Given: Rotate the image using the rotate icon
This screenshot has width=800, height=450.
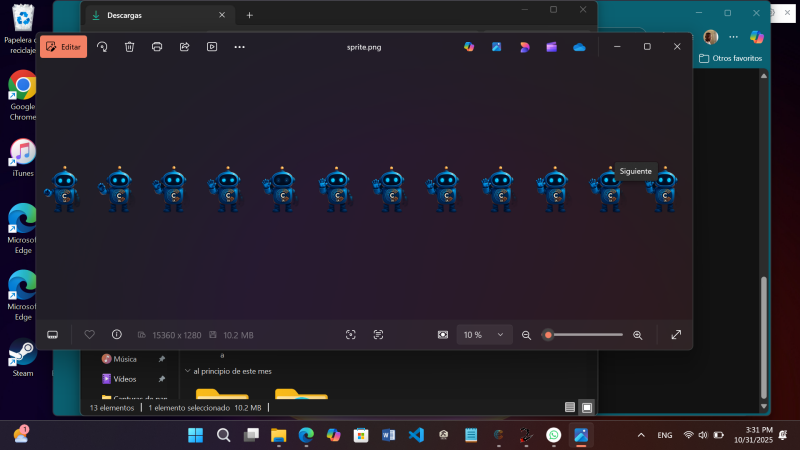Looking at the screenshot, I should pos(102,47).
